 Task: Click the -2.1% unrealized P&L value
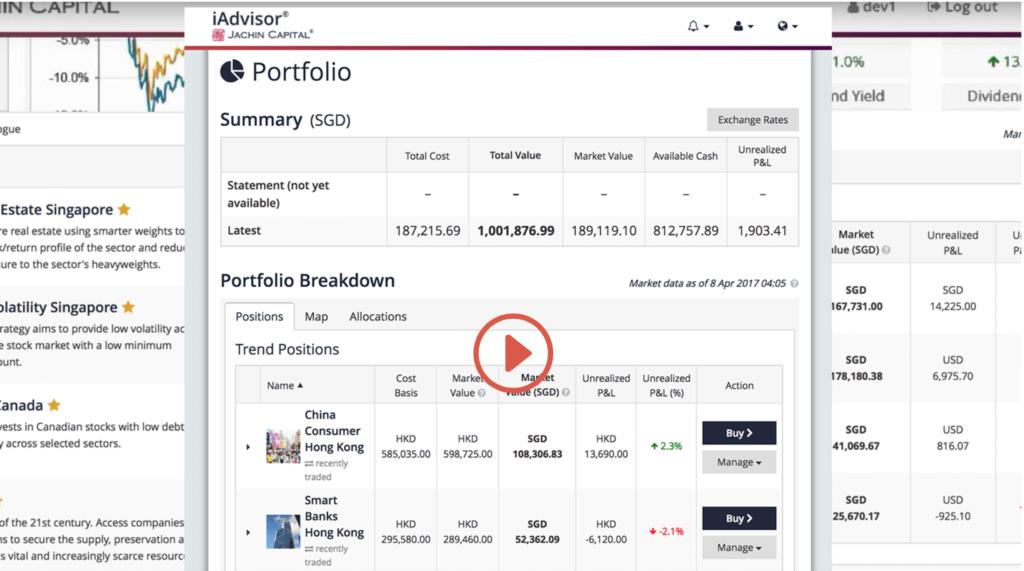[666, 531]
